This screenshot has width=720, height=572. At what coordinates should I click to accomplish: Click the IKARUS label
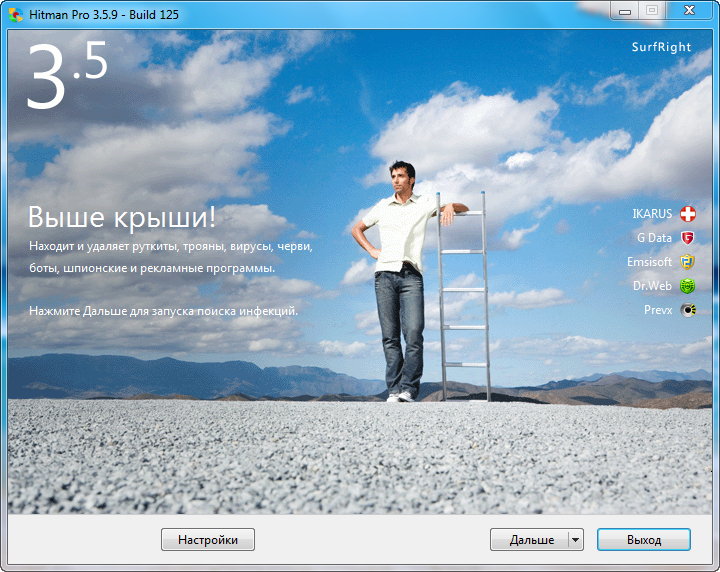pyautogui.click(x=652, y=214)
